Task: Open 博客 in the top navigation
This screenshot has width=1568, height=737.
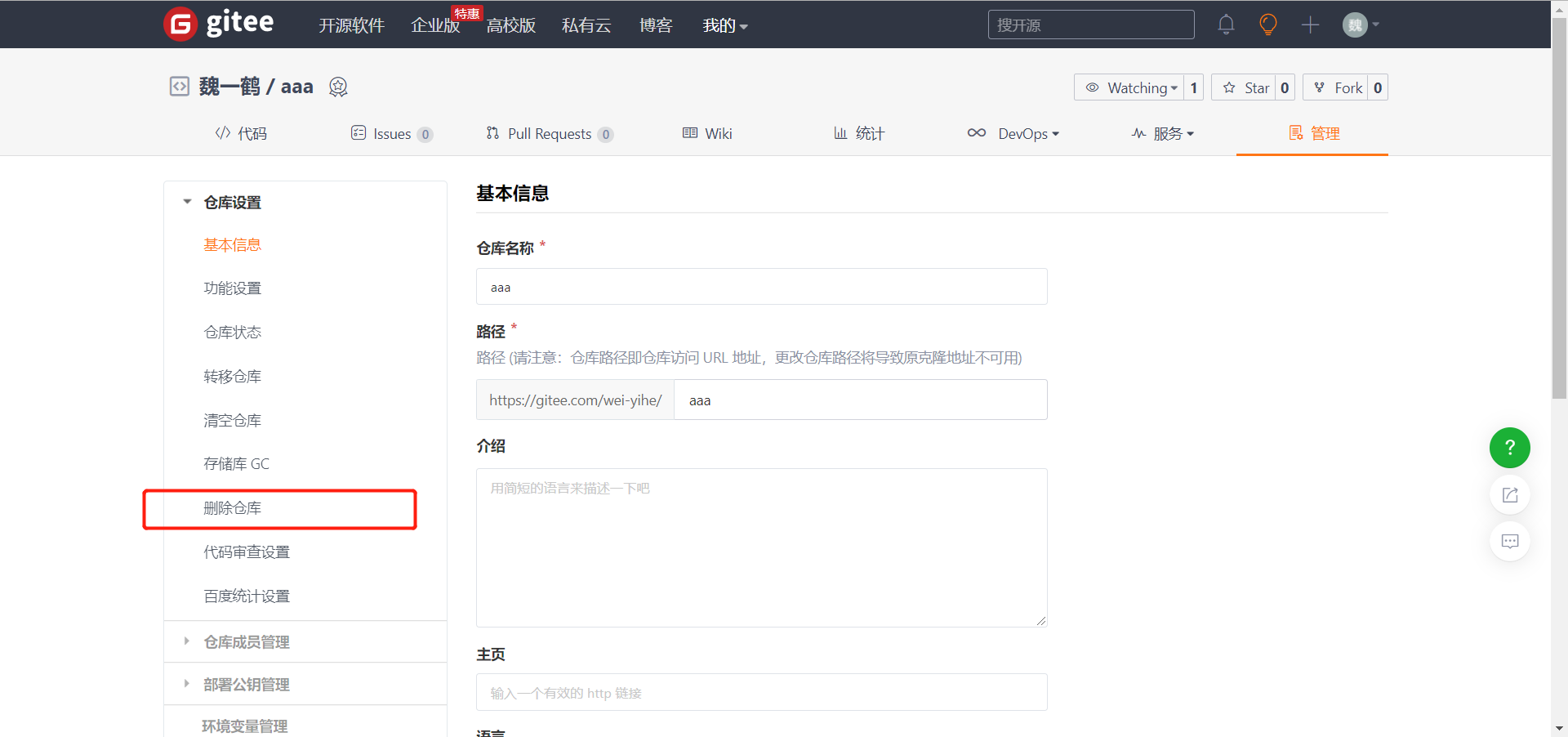Action: tap(656, 25)
